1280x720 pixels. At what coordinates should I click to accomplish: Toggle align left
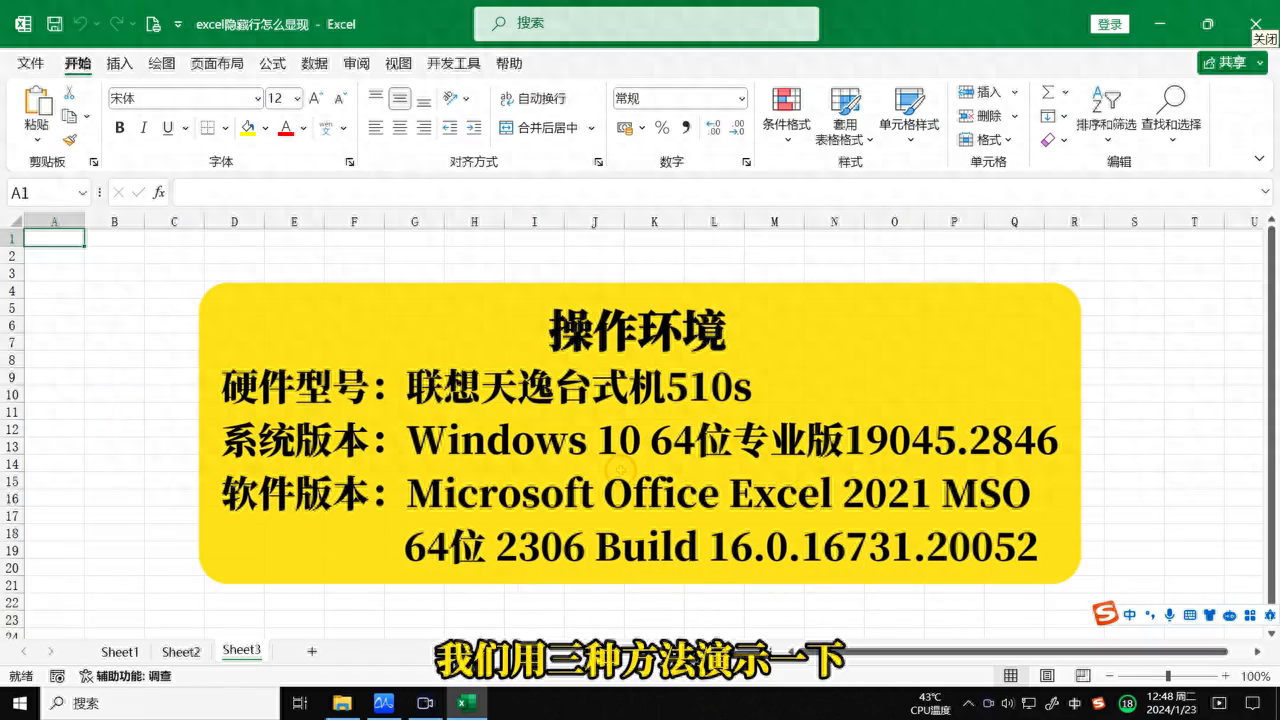[x=376, y=128]
